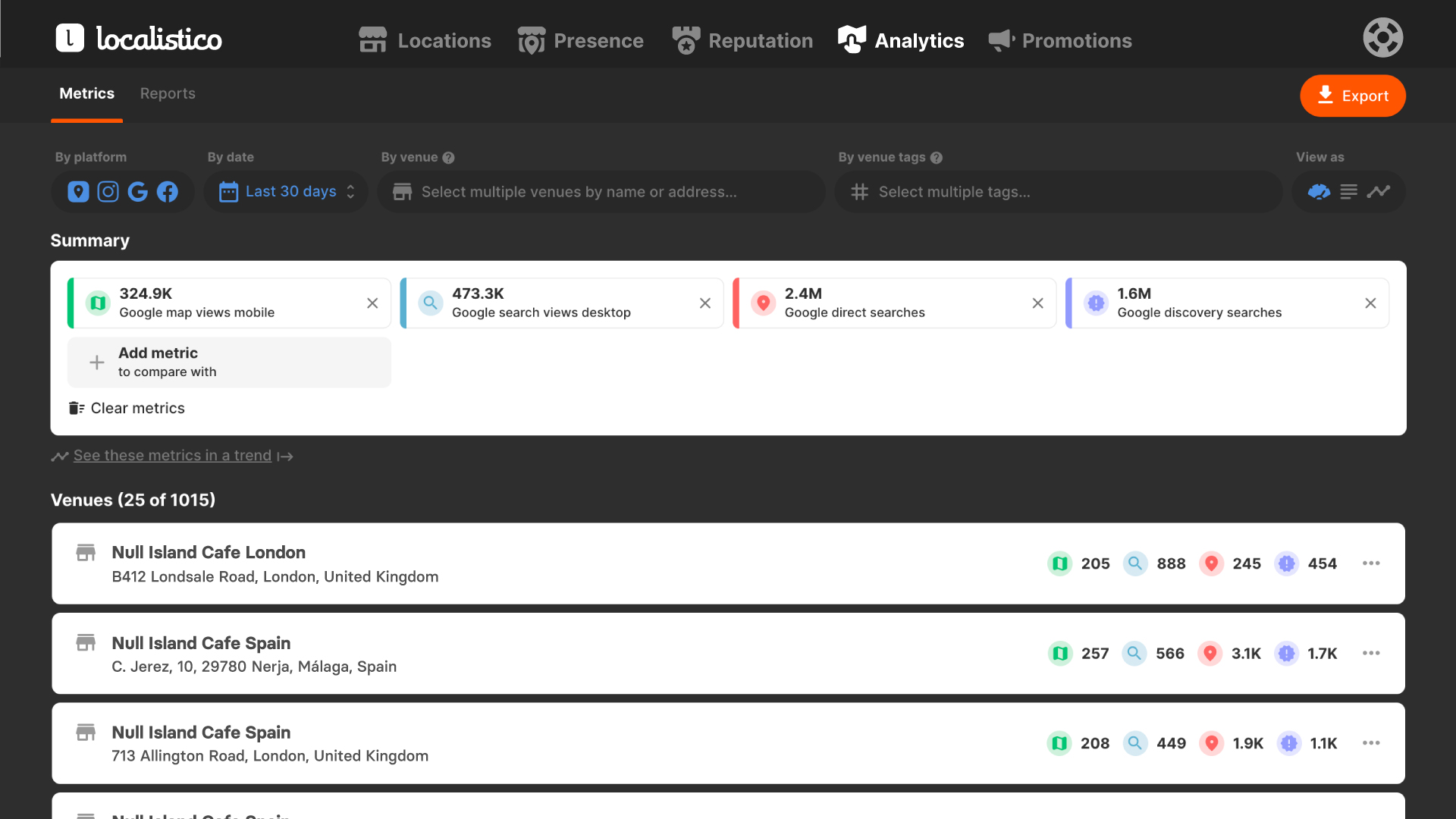This screenshot has height=819, width=1456.
Task: Open options menu for the Nerja, Málaga venue
Action: (1370, 653)
